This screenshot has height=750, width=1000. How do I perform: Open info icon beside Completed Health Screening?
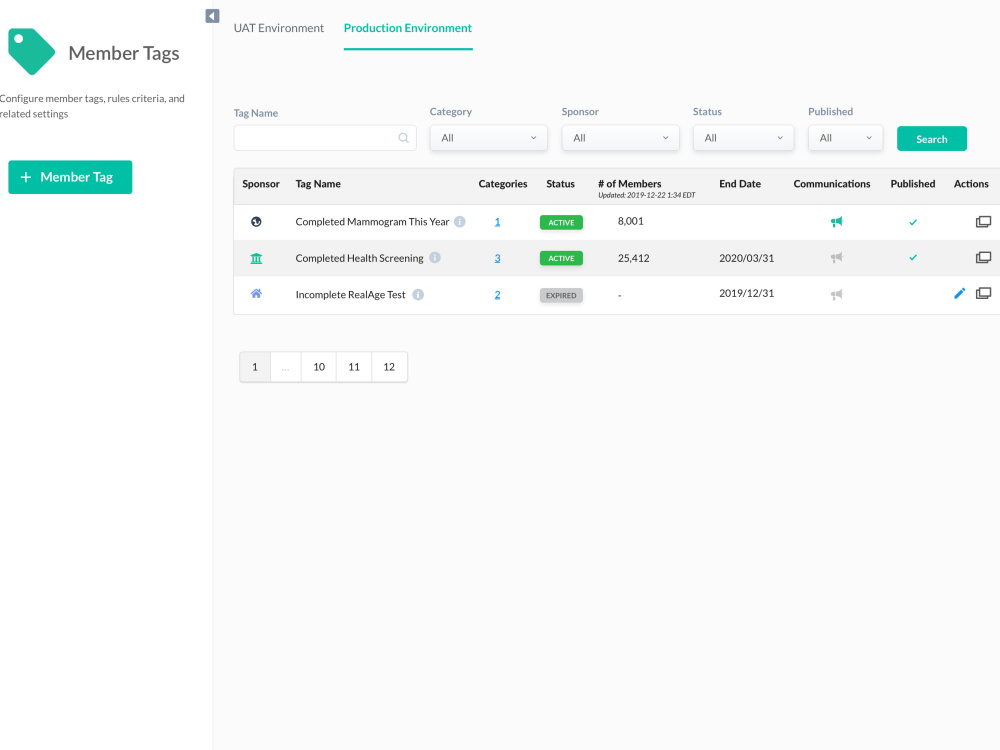tap(435, 258)
